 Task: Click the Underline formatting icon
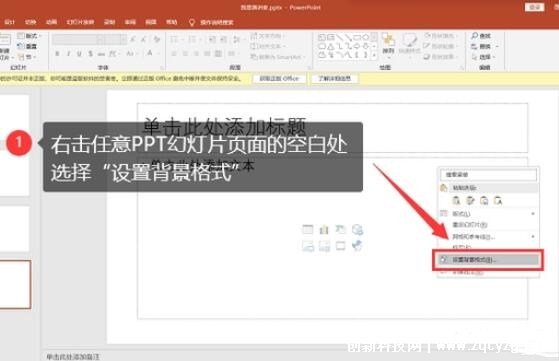point(79,54)
